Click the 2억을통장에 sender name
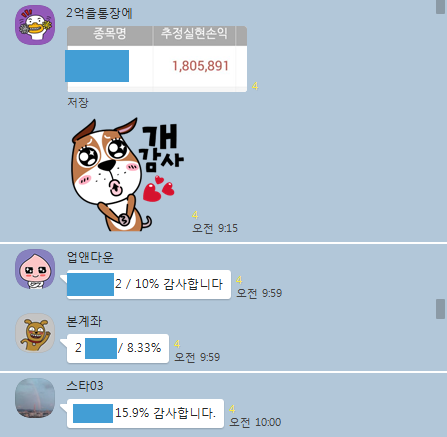The height and width of the screenshot is (437, 447). [x=99, y=13]
